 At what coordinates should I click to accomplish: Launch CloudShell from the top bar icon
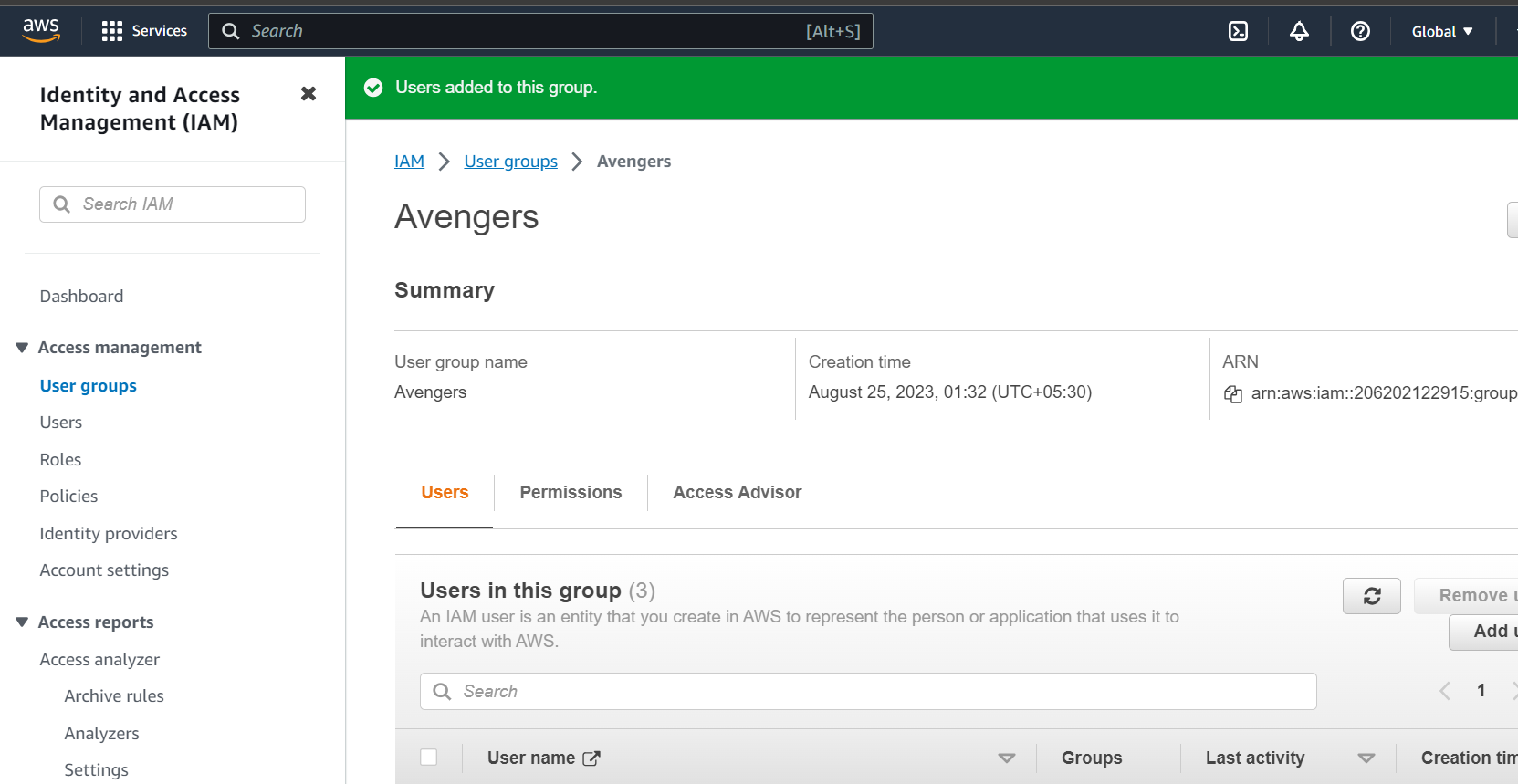1238,31
